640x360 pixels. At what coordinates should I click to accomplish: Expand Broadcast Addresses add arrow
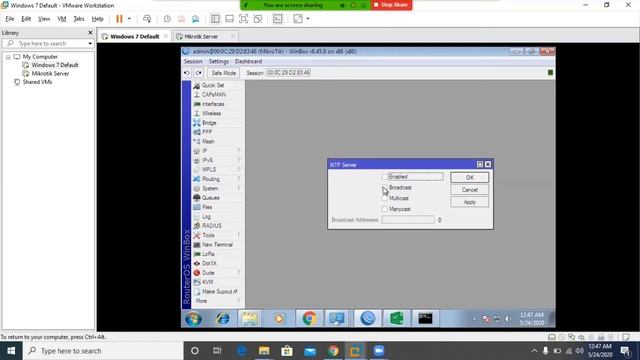point(439,220)
